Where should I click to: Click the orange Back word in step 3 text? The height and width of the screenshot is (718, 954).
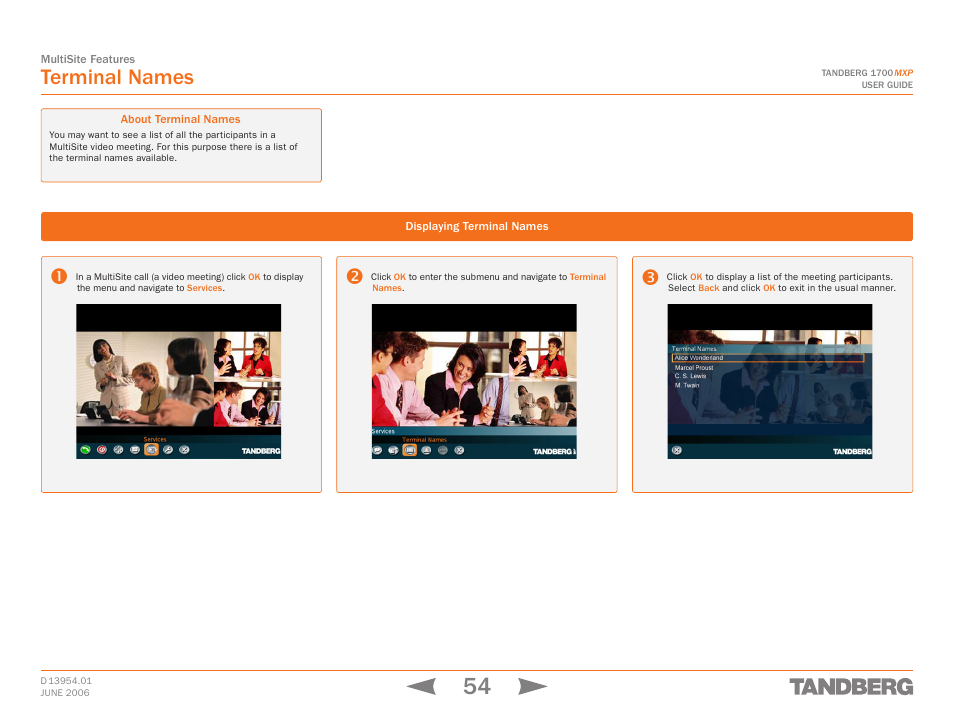[x=708, y=288]
